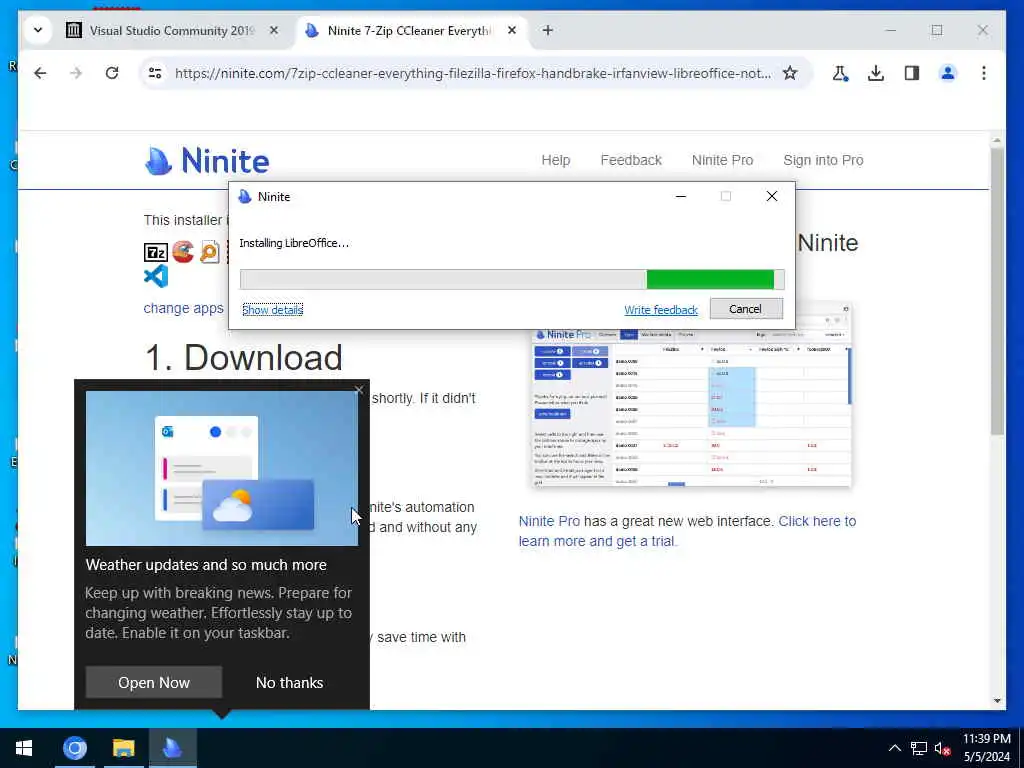This screenshot has width=1024, height=768.
Task: Dismiss the weather popup with X
Action: pos(359,390)
